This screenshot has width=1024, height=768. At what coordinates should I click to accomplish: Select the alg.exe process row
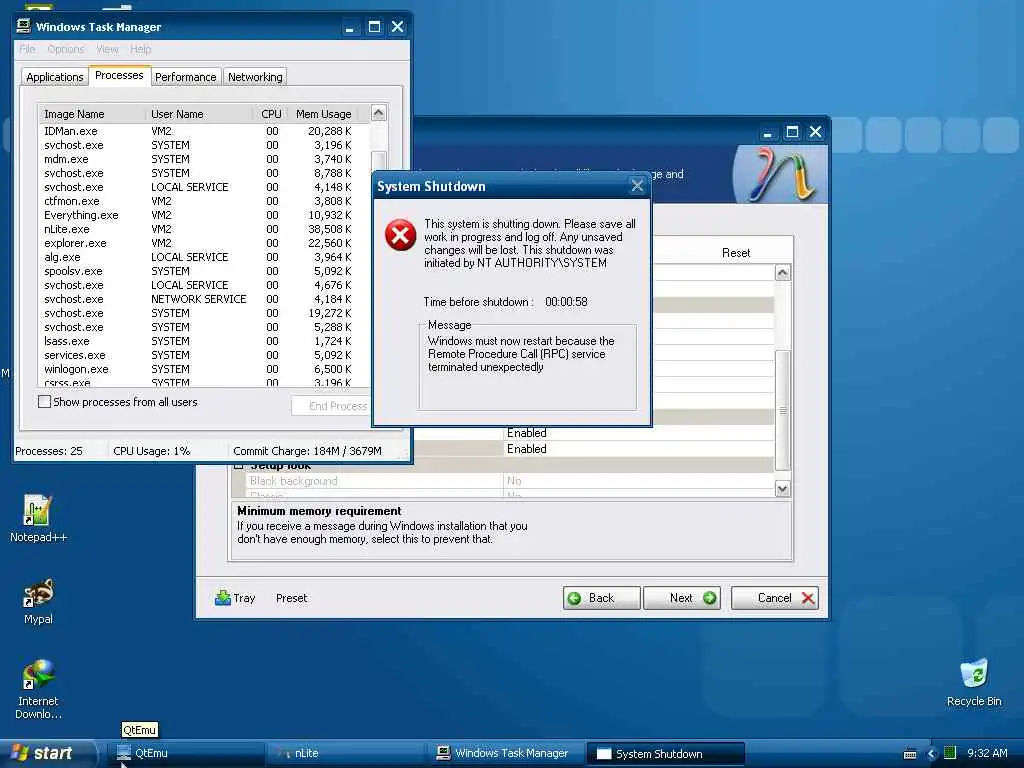204,257
